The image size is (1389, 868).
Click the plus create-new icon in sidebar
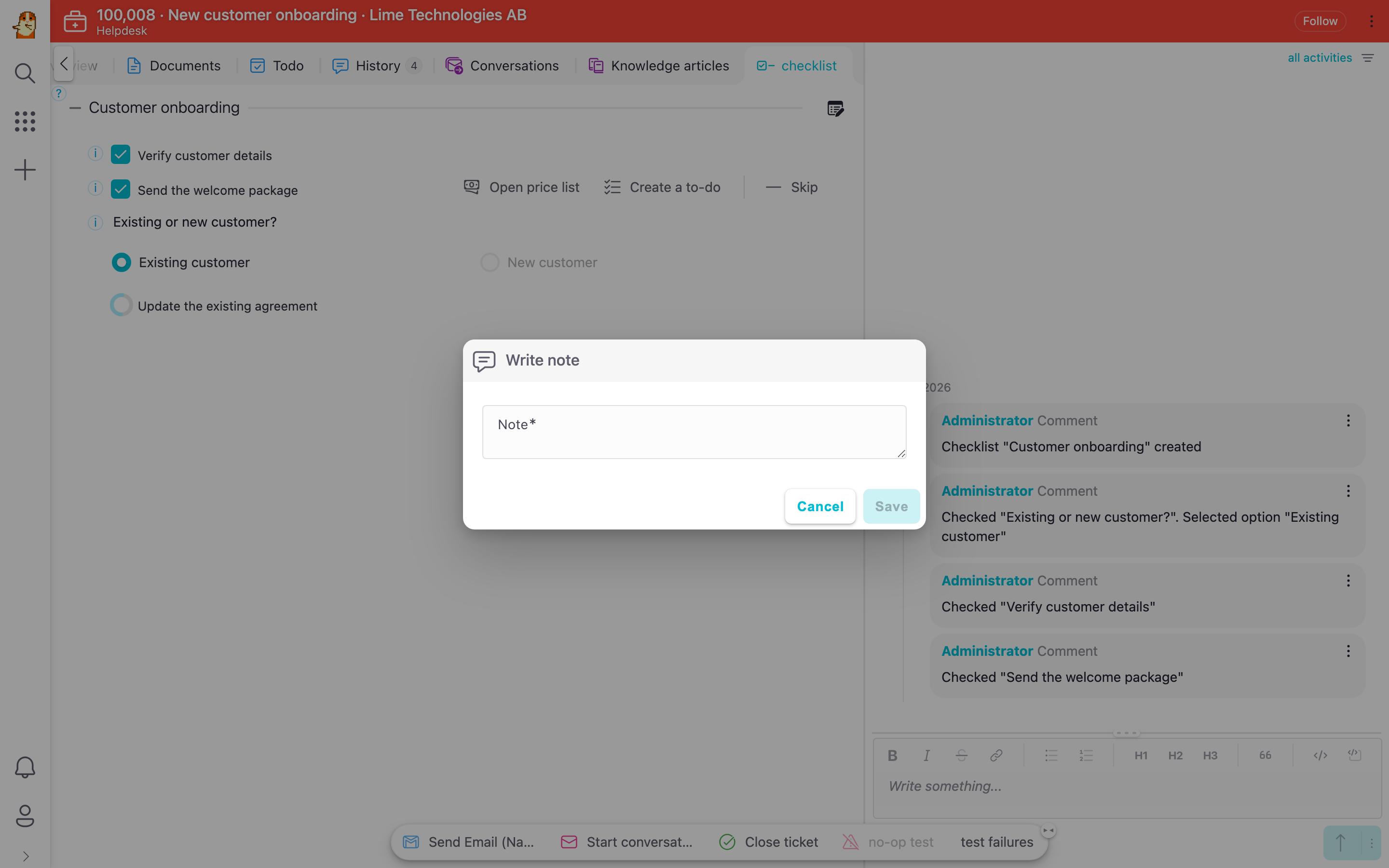click(25, 169)
